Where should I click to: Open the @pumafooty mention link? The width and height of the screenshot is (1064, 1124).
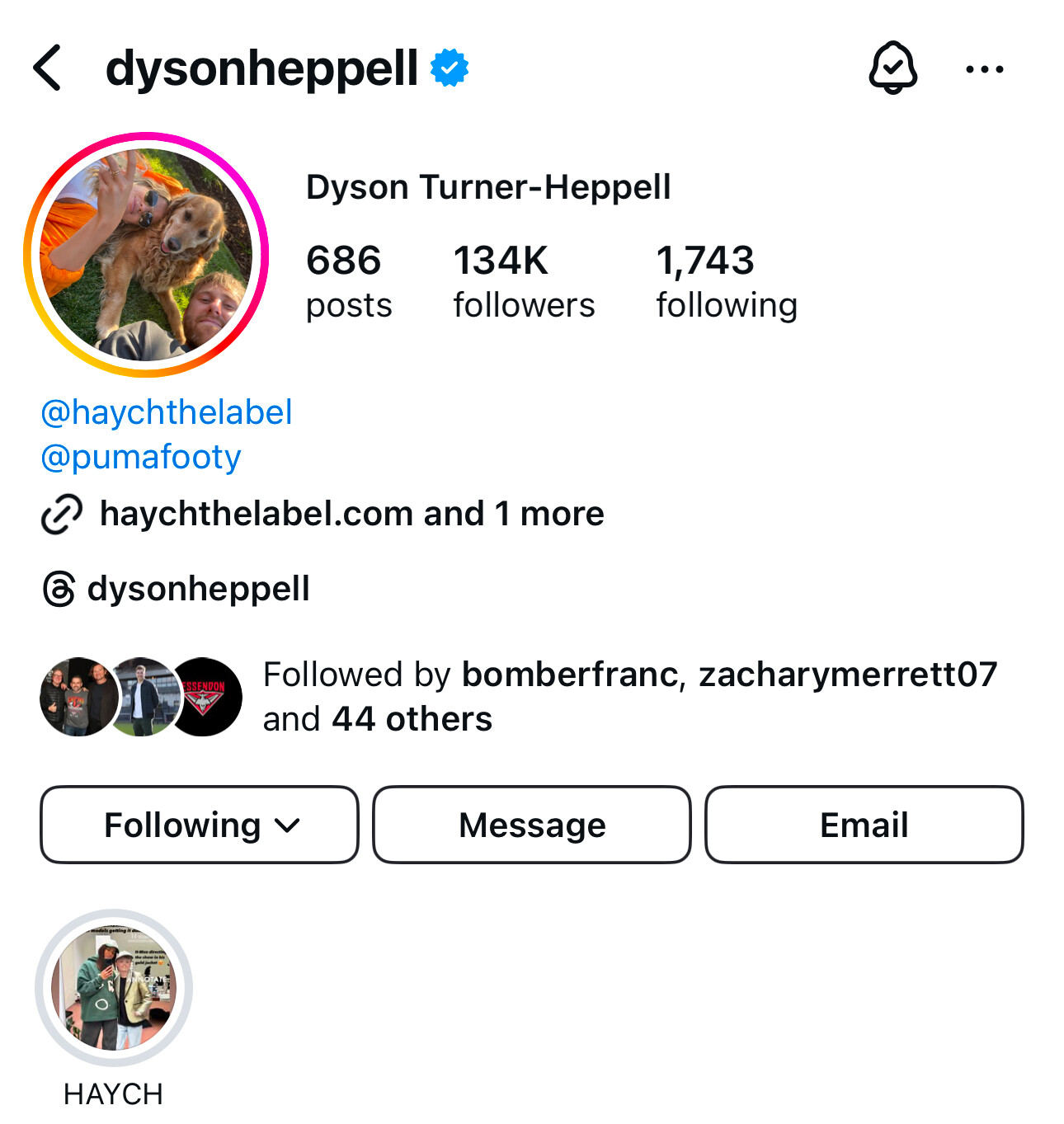pyautogui.click(x=141, y=457)
